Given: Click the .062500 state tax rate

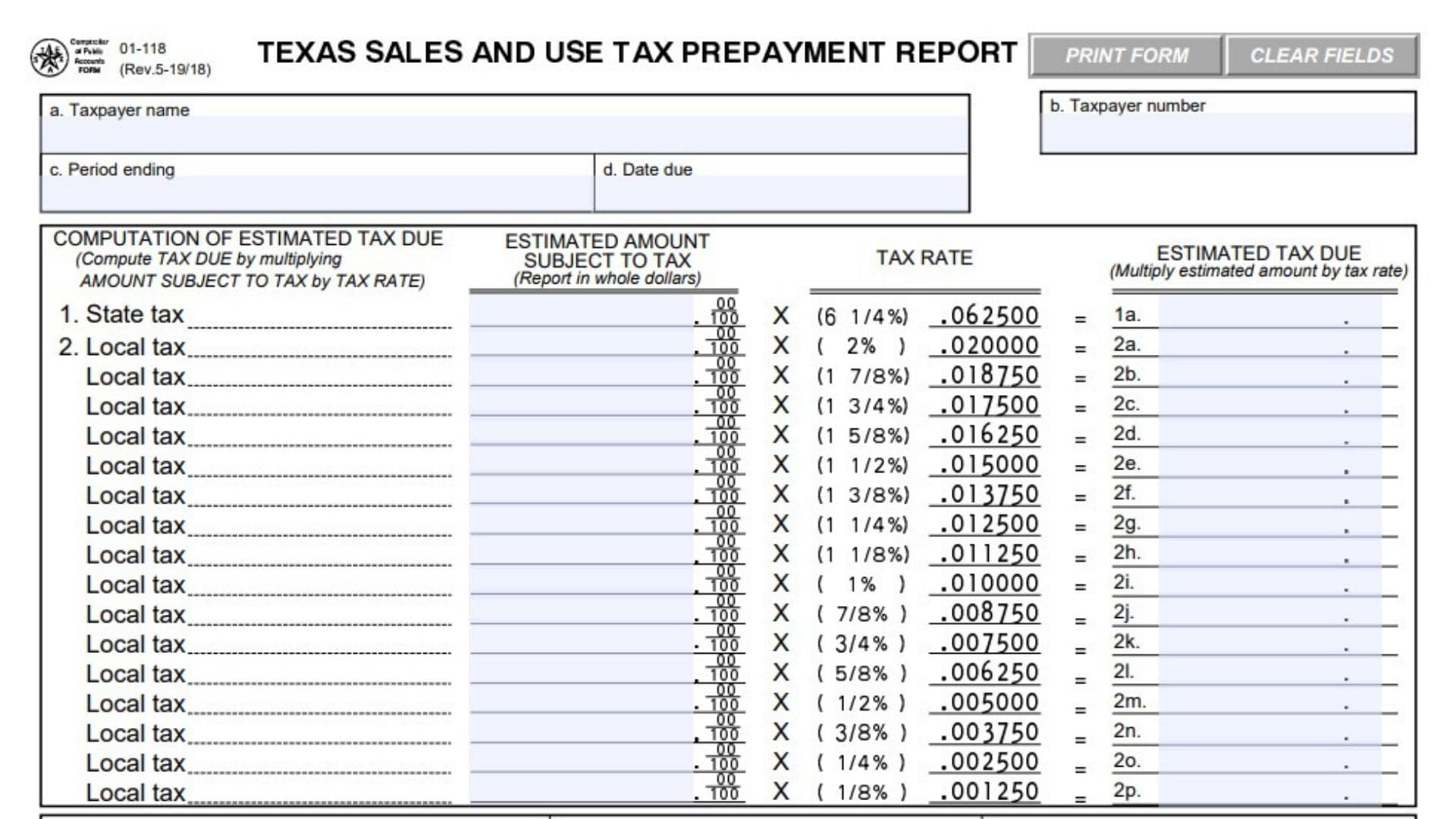Looking at the screenshot, I should tap(989, 315).
